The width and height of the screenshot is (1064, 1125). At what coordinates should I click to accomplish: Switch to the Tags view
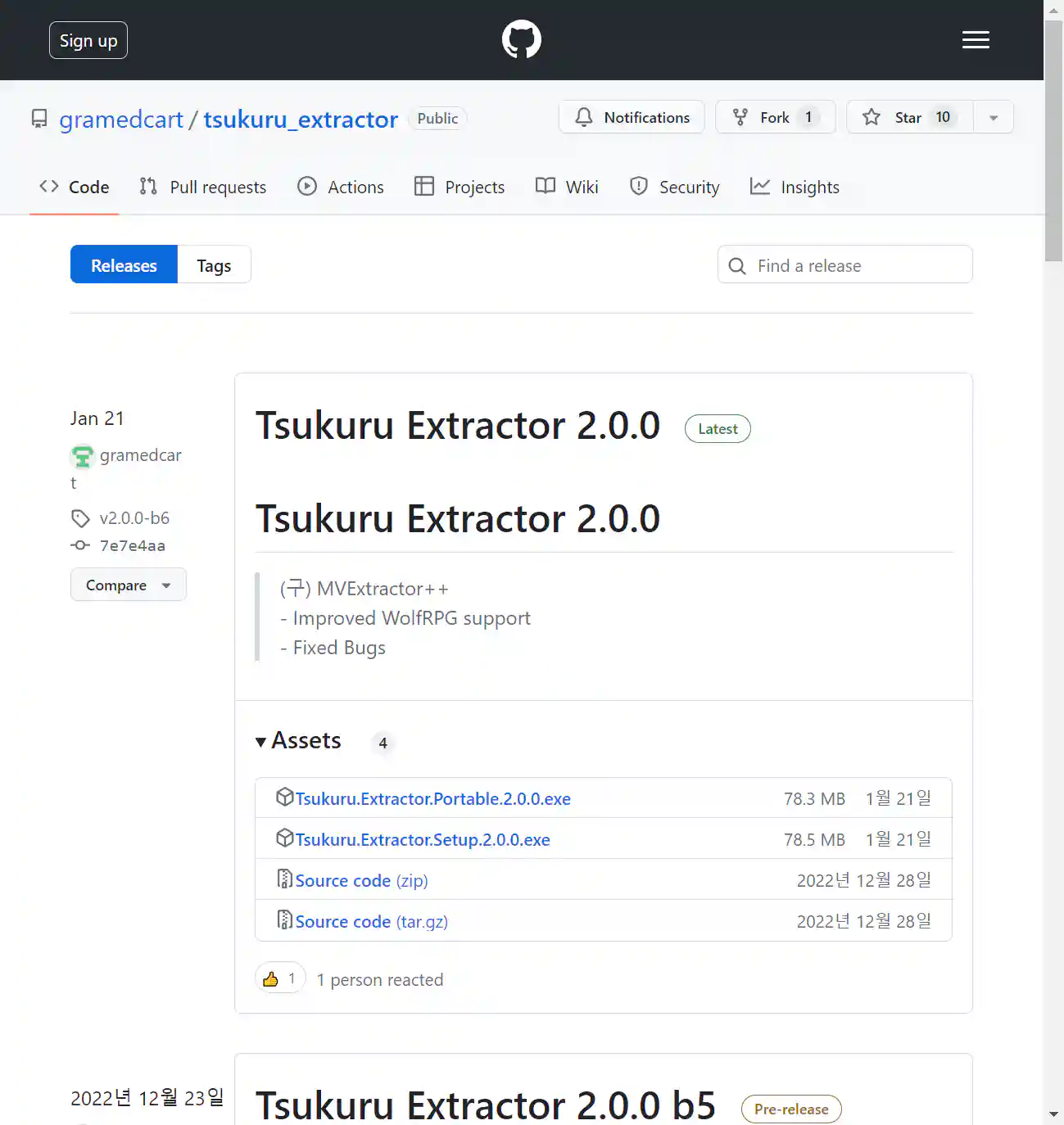click(x=214, y=264)
